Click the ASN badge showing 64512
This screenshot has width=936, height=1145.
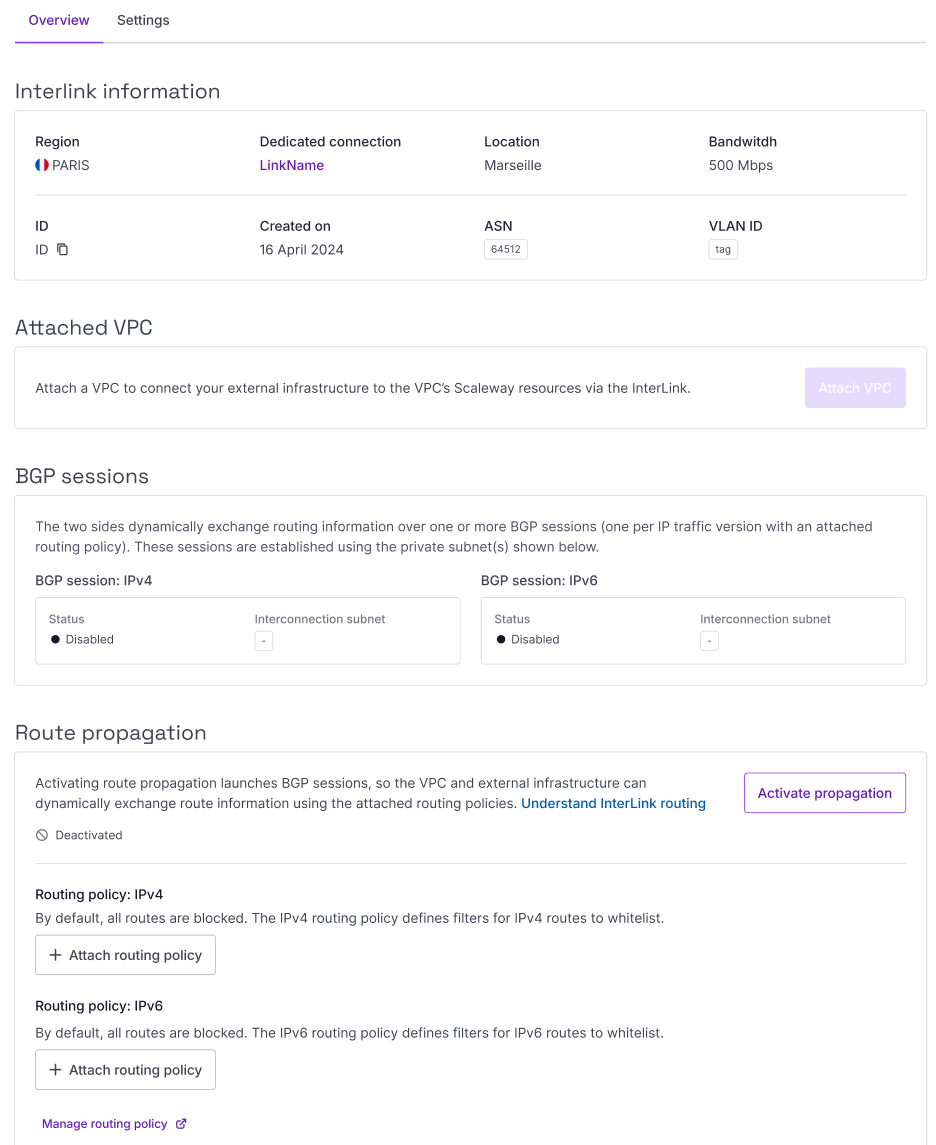(505, 249)
